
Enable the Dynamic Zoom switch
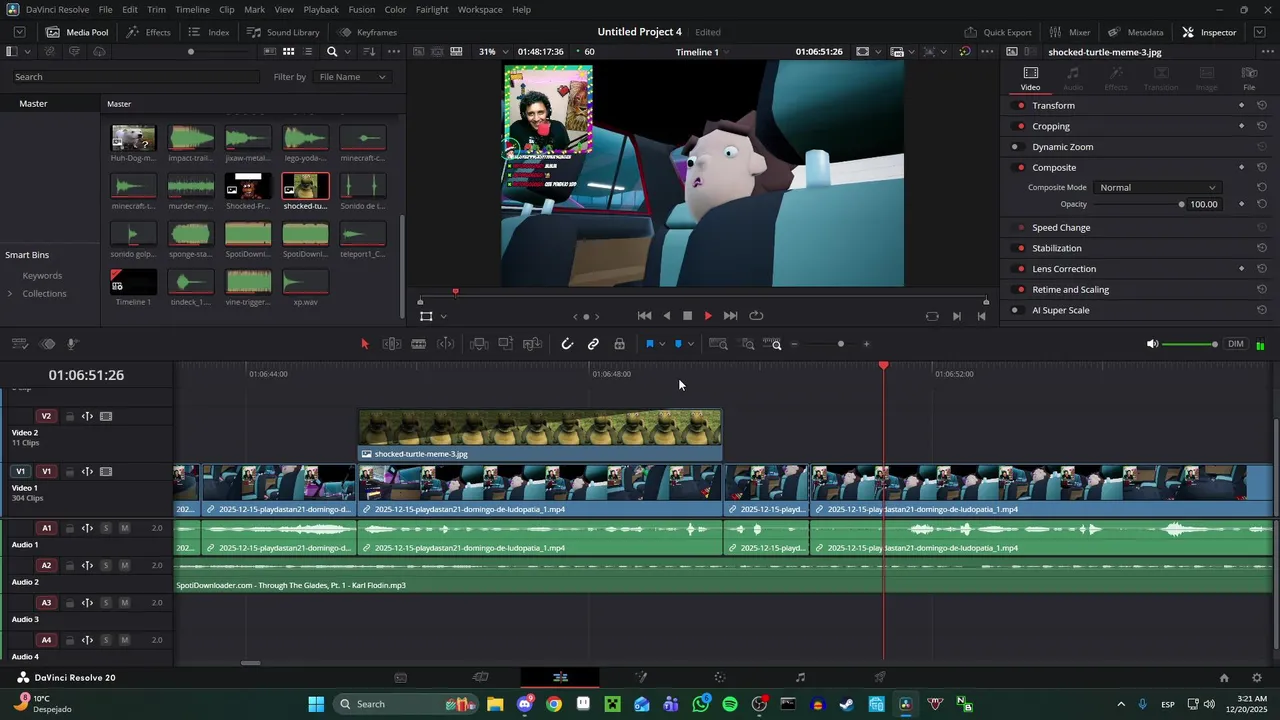point(1015,147)
